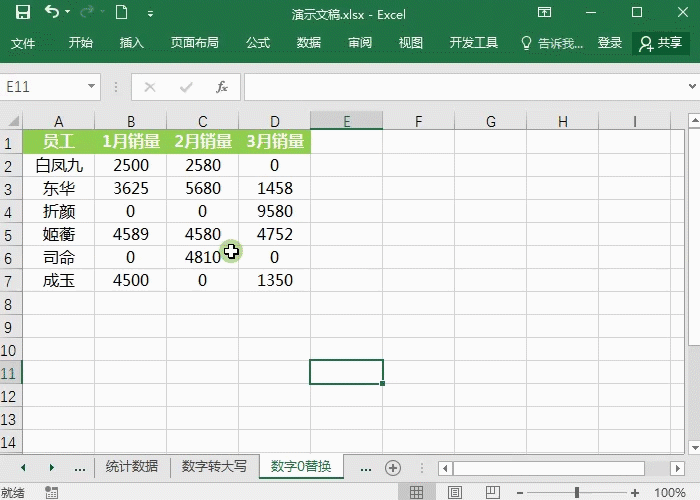Open the 审阅 ribbon tab
The height and width of the screenshot is (500, 700).
[x=360, y=42]
